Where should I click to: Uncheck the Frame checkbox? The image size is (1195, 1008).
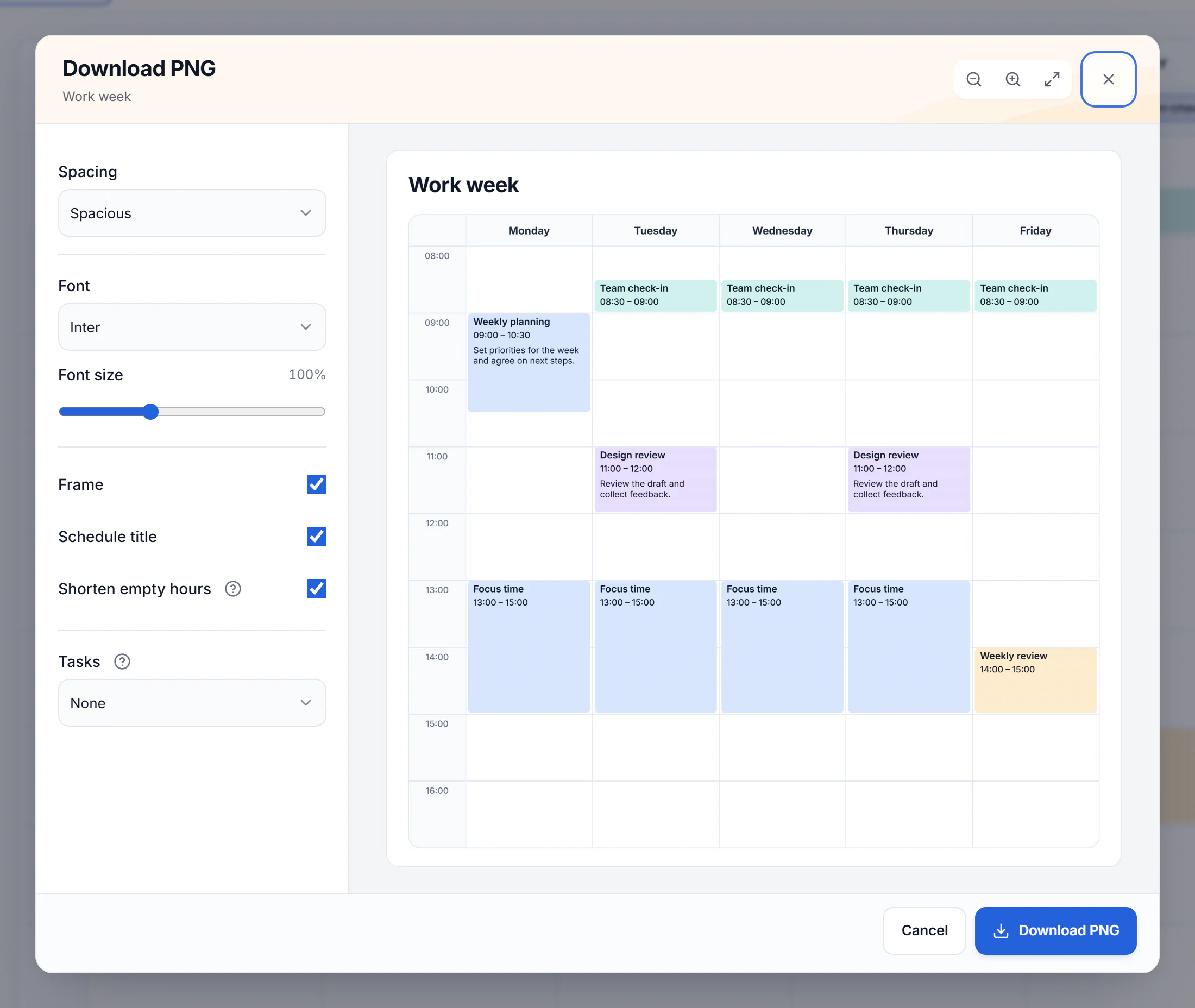pos(317,484)
